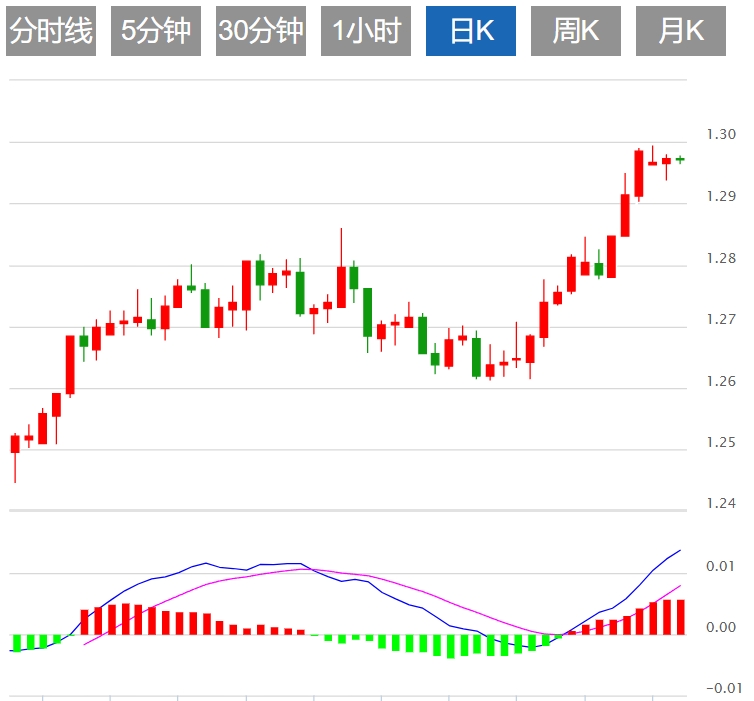
Task: Switch to the 分时线 chart tab
Action: click(x=51, y=31)
